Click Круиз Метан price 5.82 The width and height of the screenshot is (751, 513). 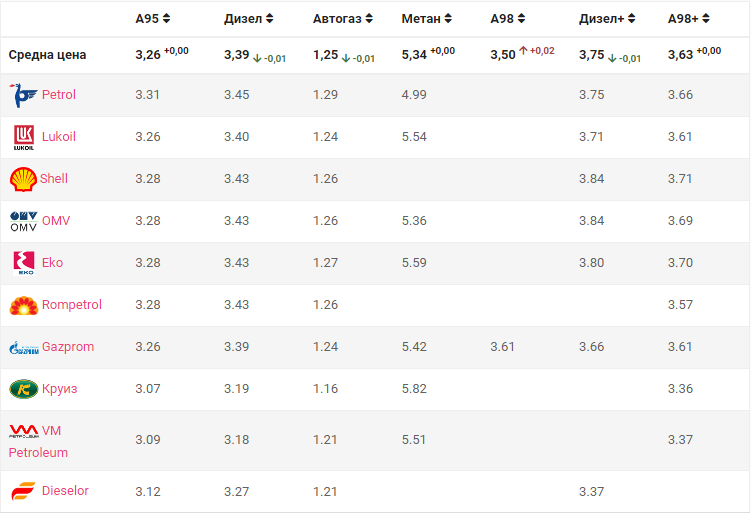(414, 389)
